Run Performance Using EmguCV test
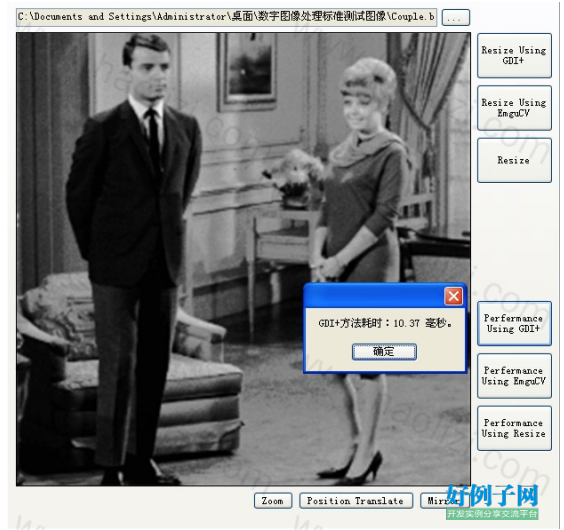Viewport: 564px width, 530px height. [514, 376]
